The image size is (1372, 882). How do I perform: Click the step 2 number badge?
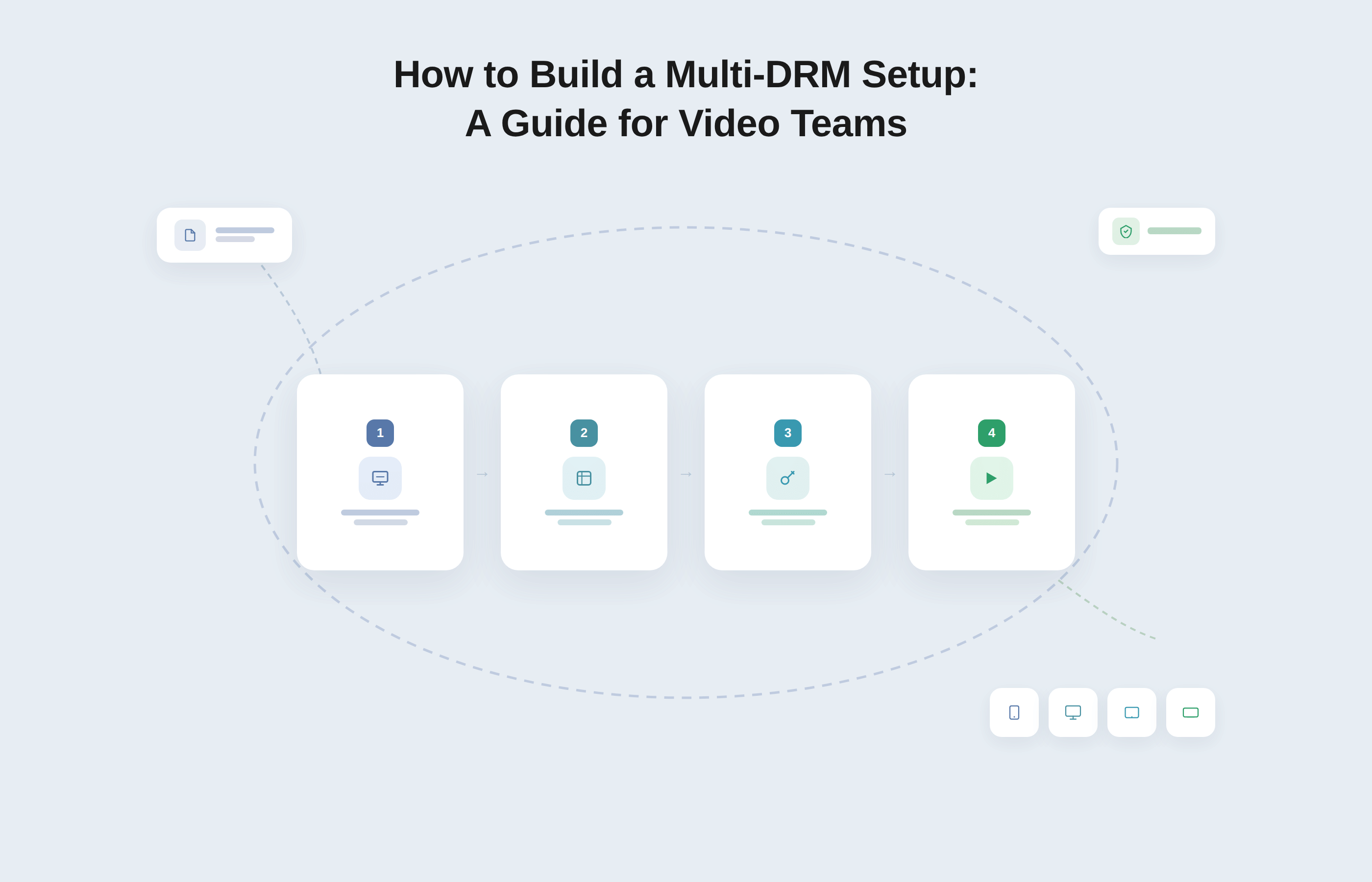pos(584,433)
